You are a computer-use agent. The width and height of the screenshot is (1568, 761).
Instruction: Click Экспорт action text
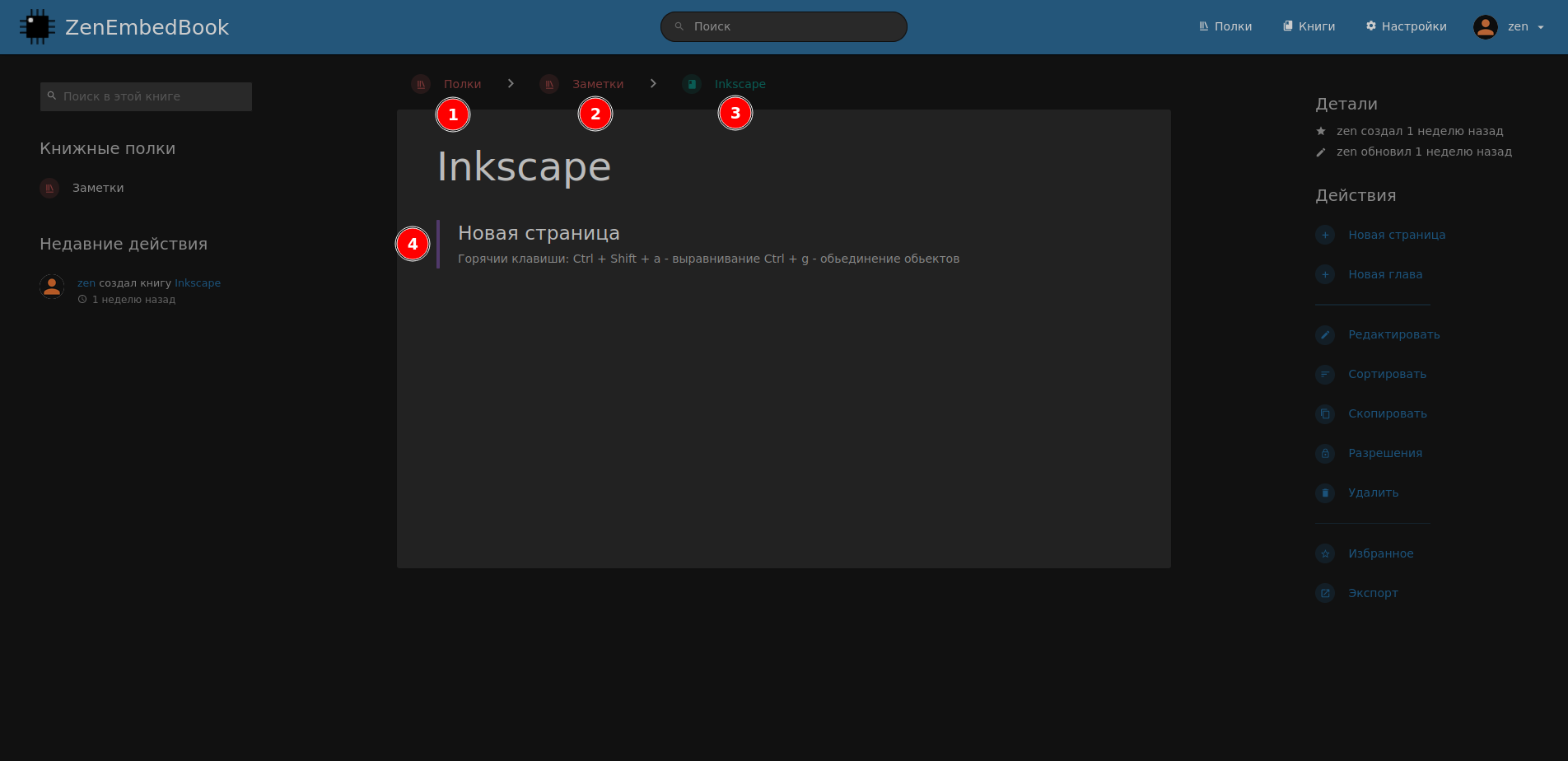[1374, 593]
